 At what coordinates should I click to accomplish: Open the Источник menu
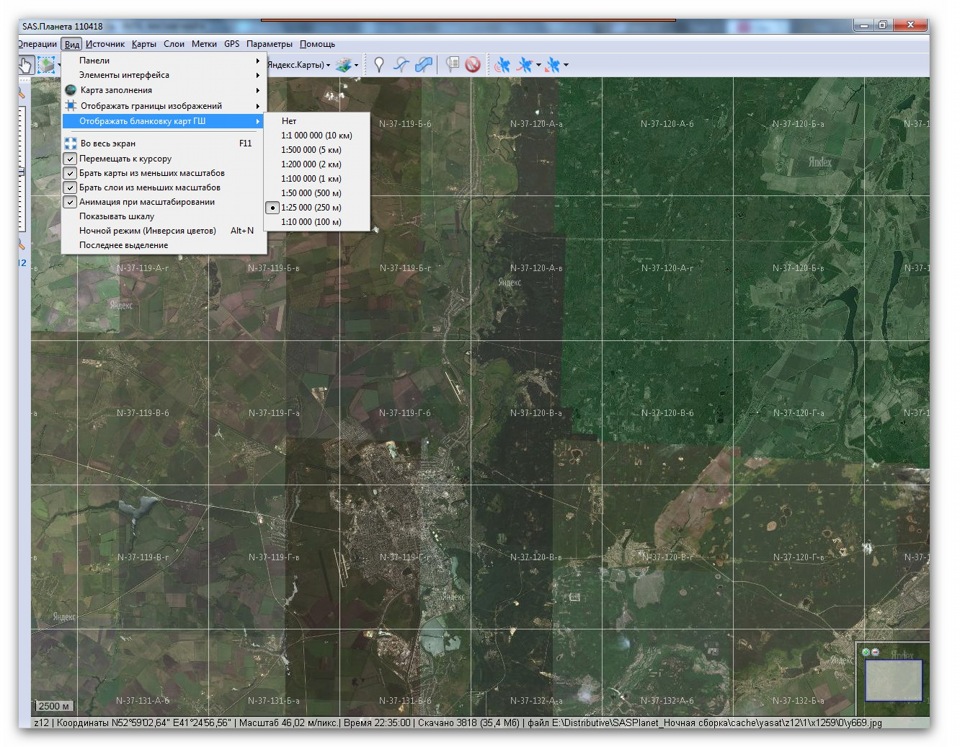[105, 44]
